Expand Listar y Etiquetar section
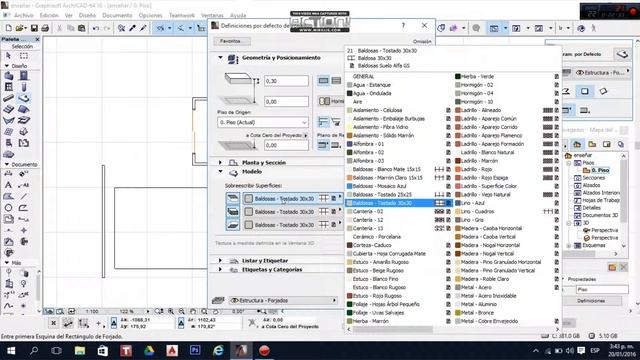 [220, 260]
